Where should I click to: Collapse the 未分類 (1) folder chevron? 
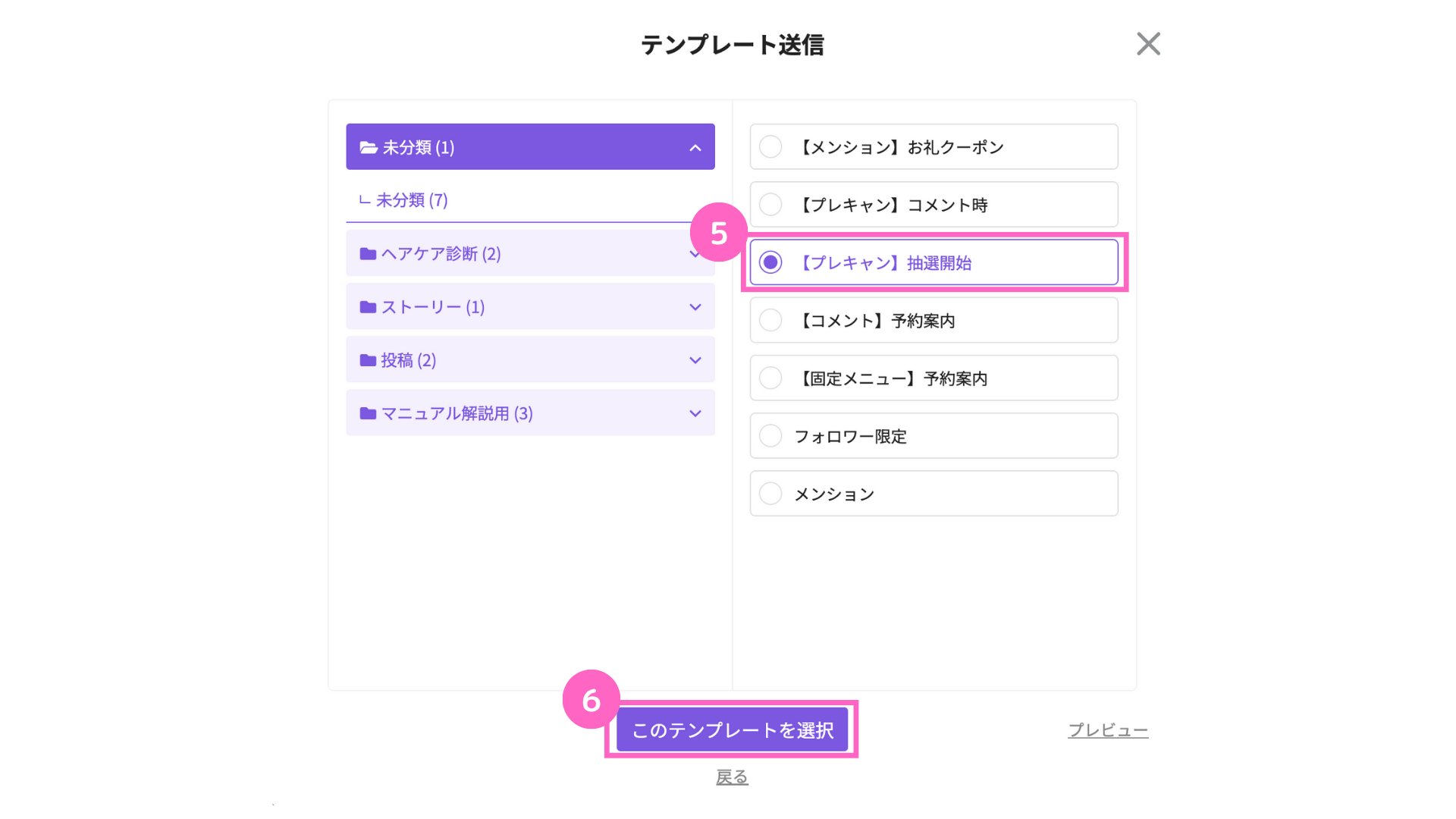[x=695, y=148]
